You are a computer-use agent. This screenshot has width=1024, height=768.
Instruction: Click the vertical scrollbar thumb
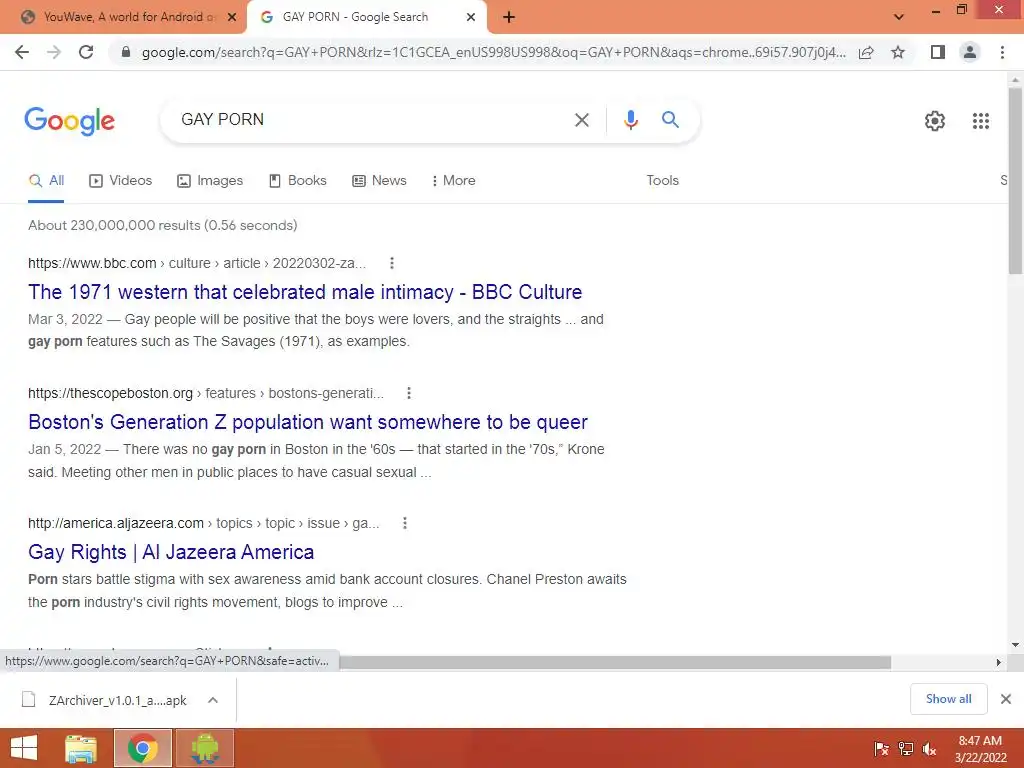pos(1015,181)
